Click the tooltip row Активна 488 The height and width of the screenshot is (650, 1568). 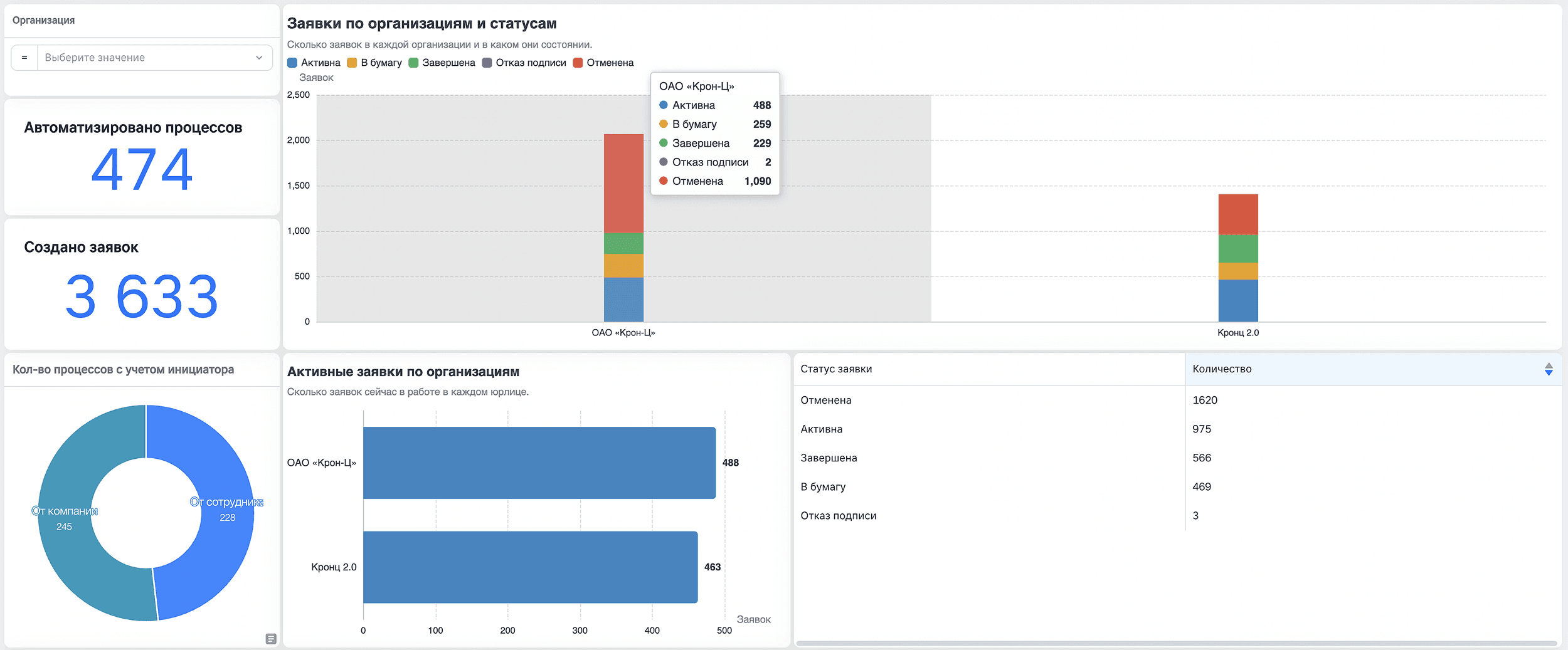(x=715, y=105)
